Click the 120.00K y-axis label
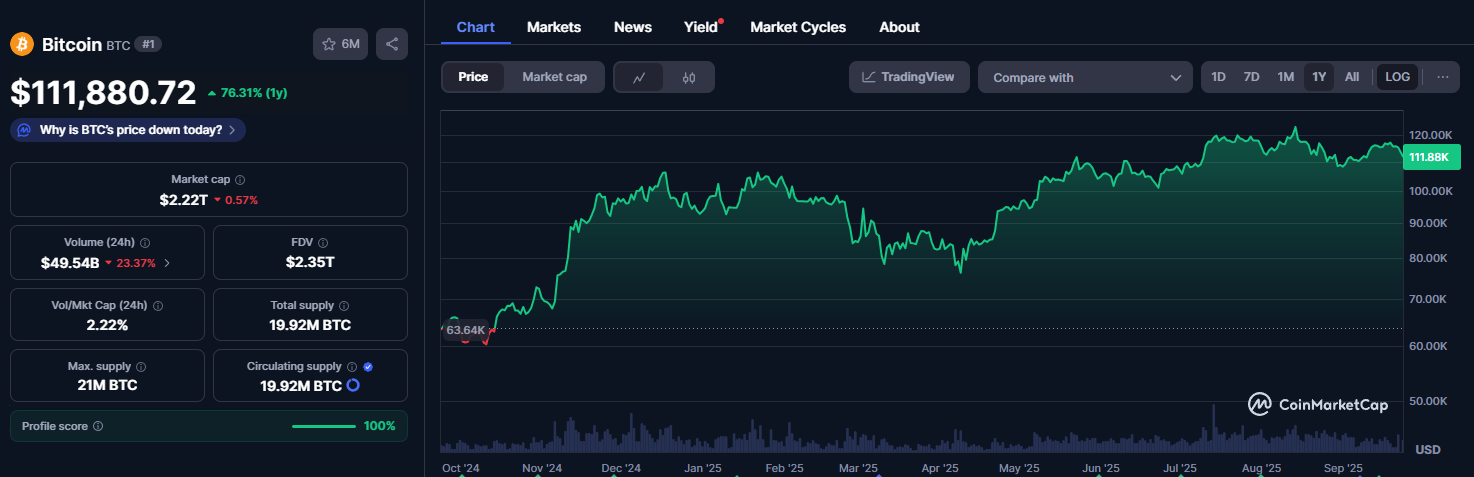The width and height of the screenshot is (1474, 477). tap(1429, 135)
